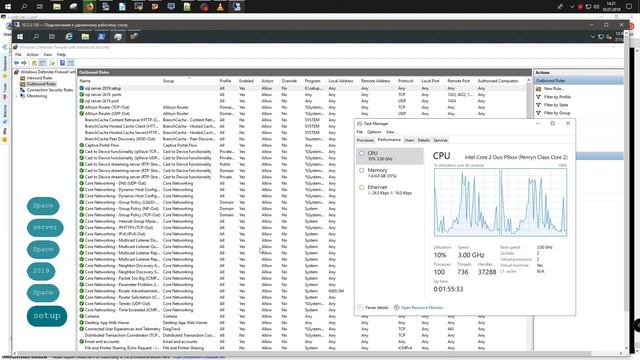Image resolution: width=640 pixels, height=360 pixels.
Task: Switch to the Users tab in Task Manager
Action: pos(409,140)
